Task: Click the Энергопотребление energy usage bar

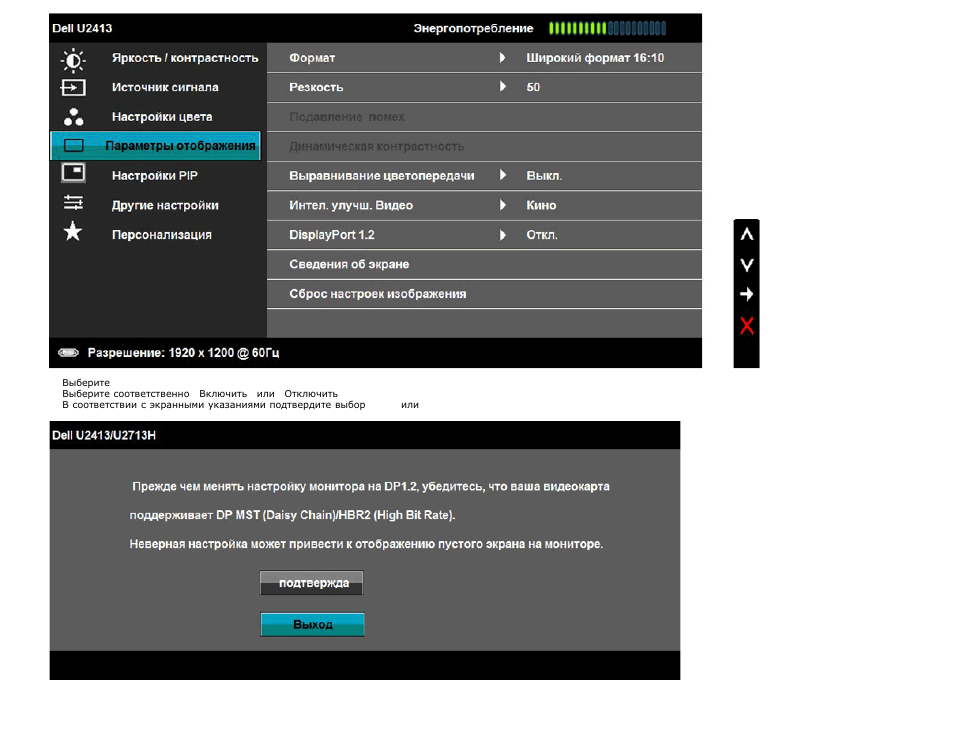Action: pos(607,29)
